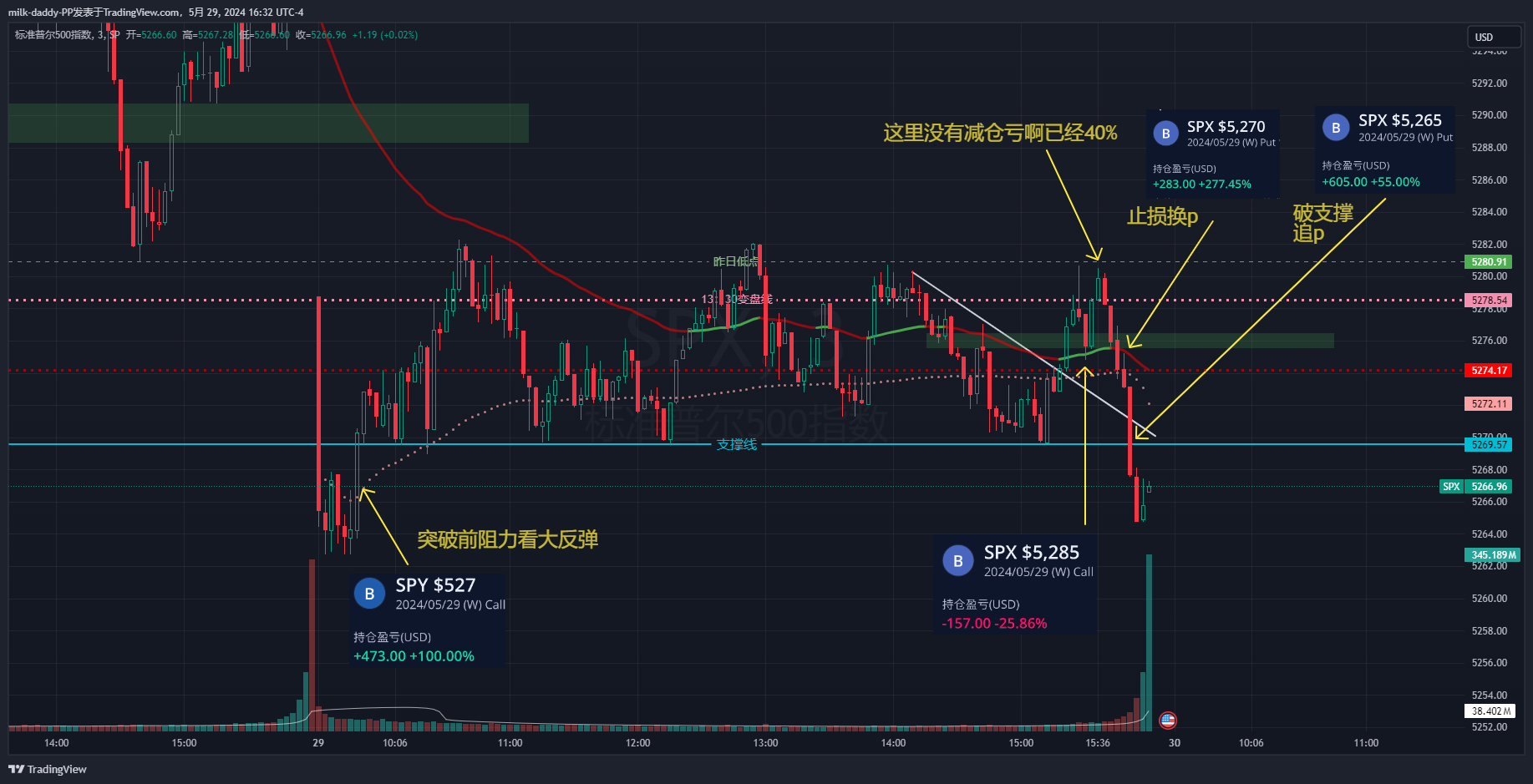The image size is (1533, 784).
Task: Click the green 345.189M volume value label
Action: pos(1492,554)
